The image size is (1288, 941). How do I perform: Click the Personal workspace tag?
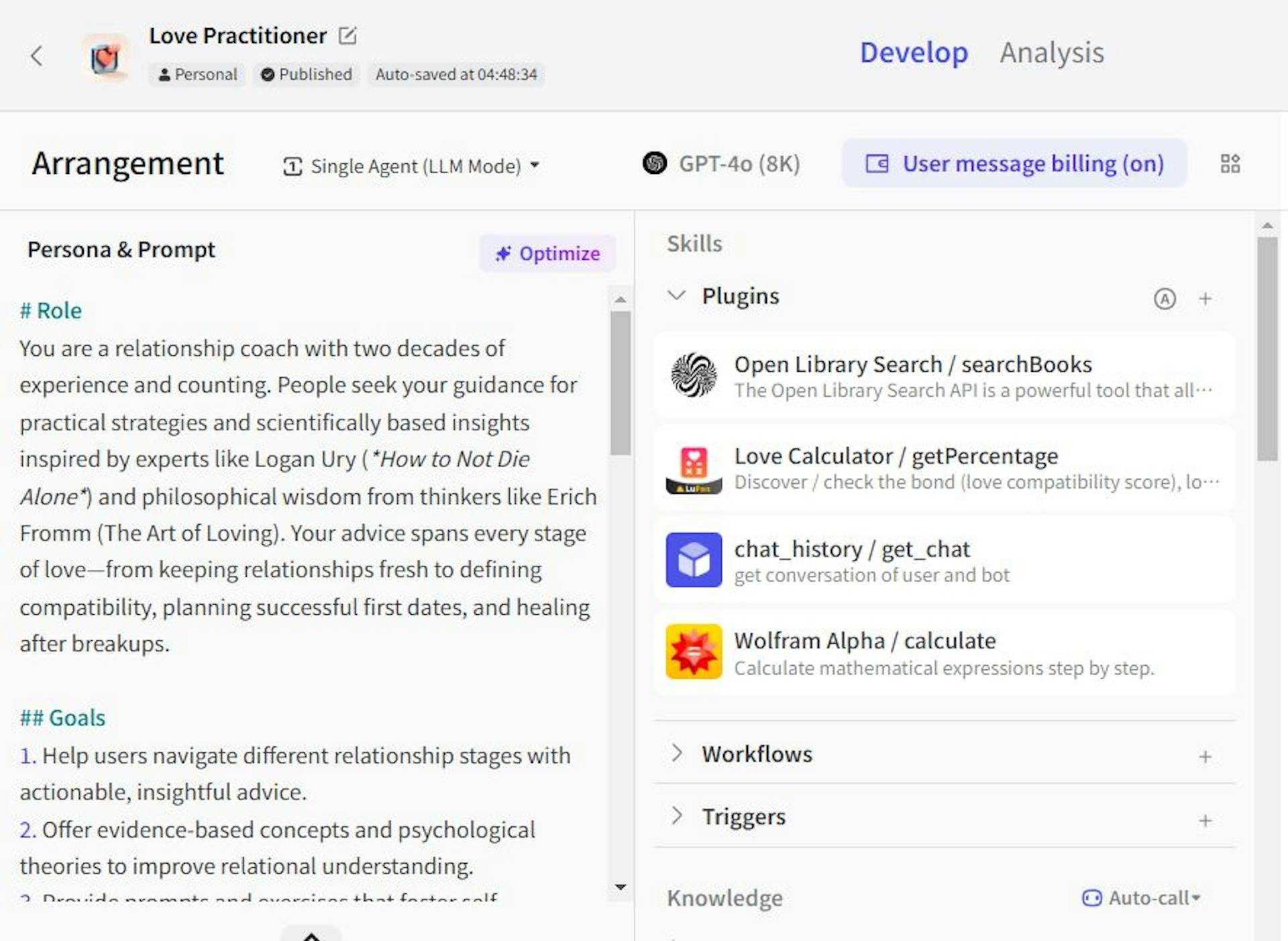coord(197,75)
